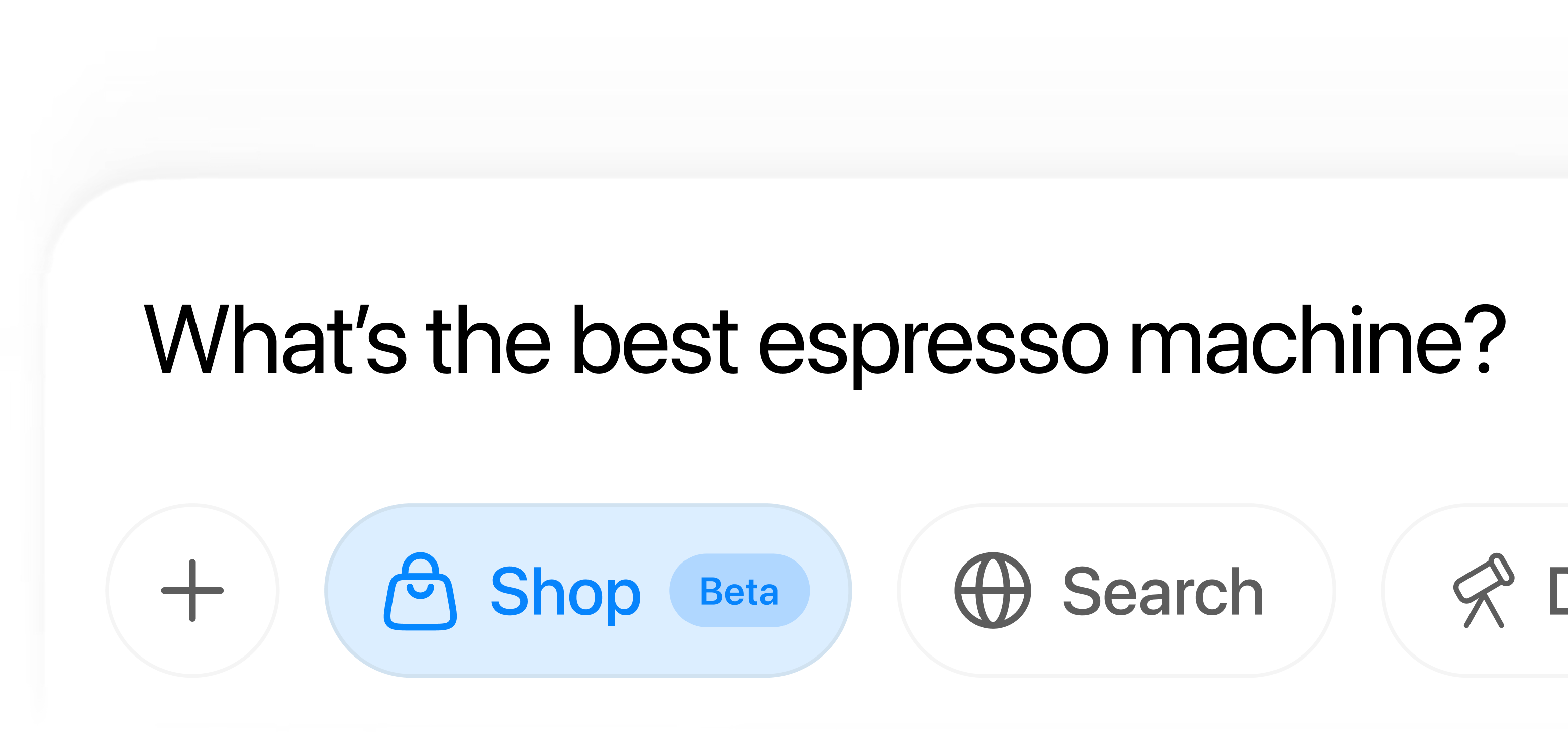Click the word "the" in the prompt

(x=488, y=340)
